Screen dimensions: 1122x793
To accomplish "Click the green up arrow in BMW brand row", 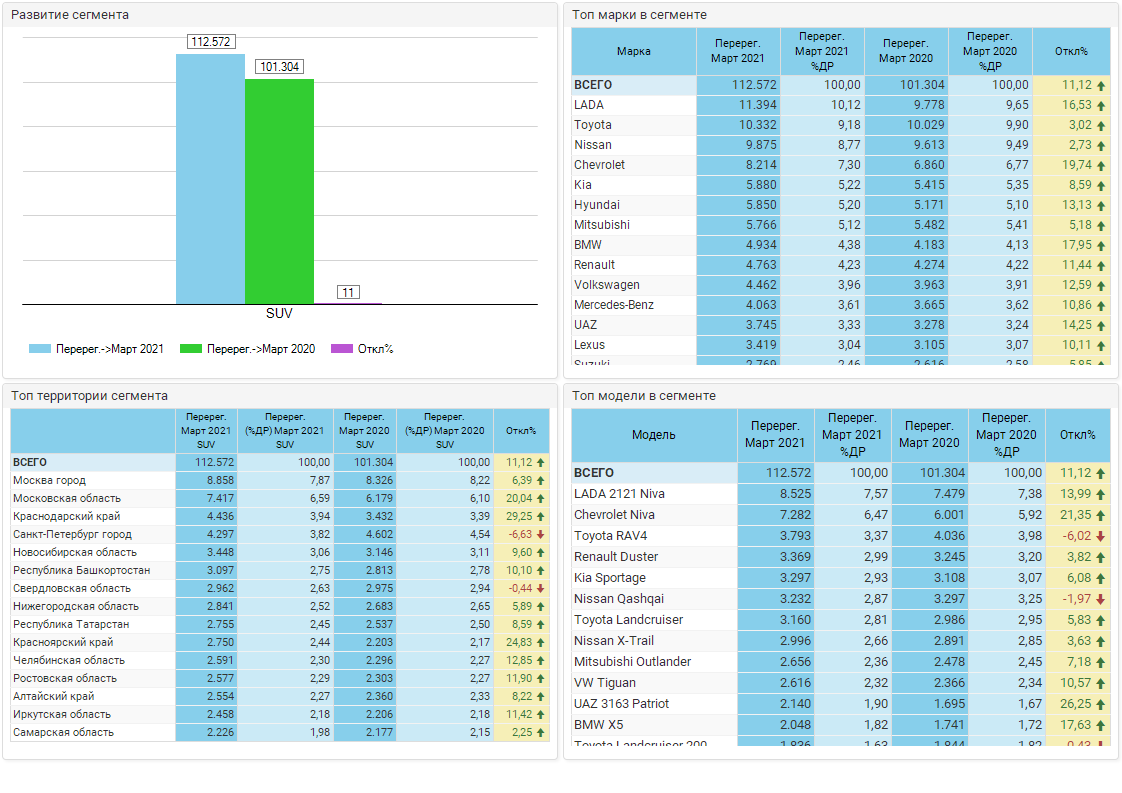I will pyautogui.click(x=1101, y=246).
